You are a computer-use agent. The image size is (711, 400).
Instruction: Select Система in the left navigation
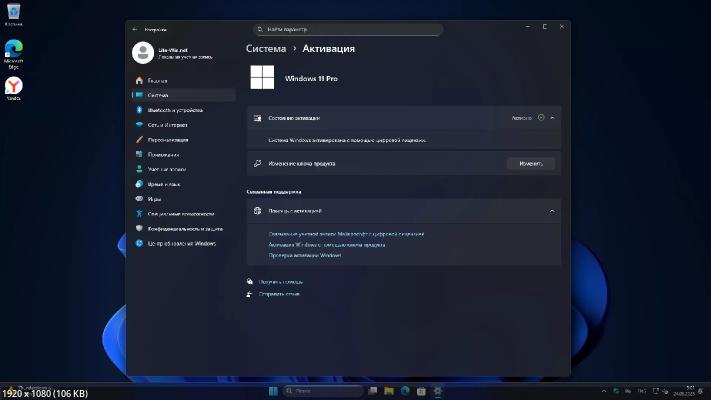tap(157, 95)
